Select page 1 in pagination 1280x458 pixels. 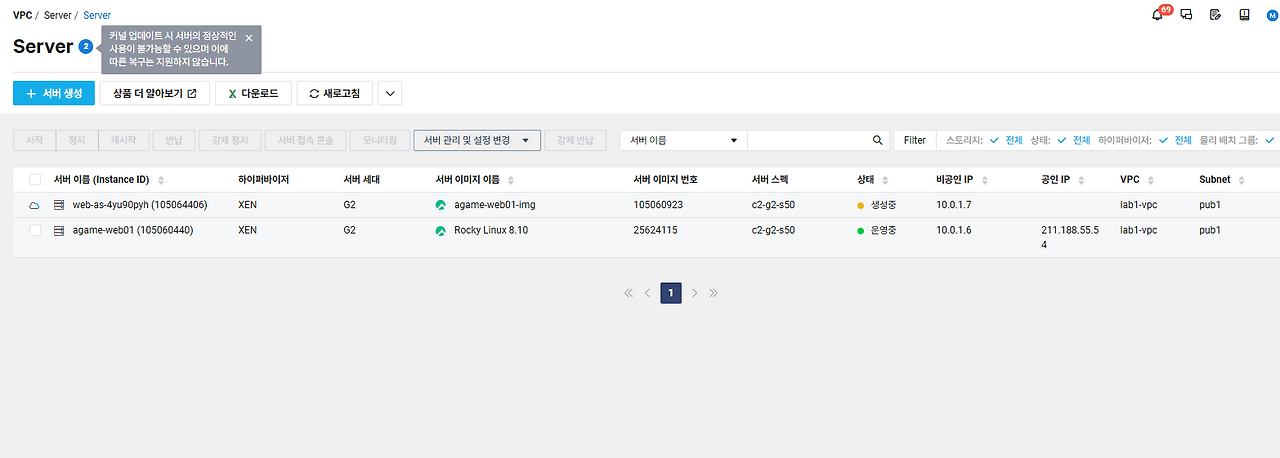[x=671, y=293]
